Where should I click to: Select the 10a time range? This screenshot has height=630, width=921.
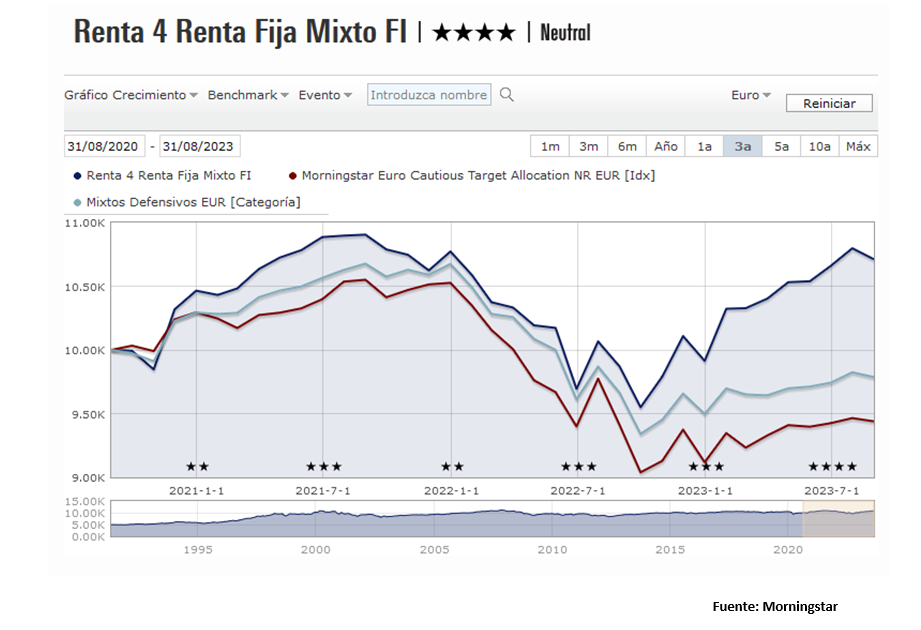(820, 146)
